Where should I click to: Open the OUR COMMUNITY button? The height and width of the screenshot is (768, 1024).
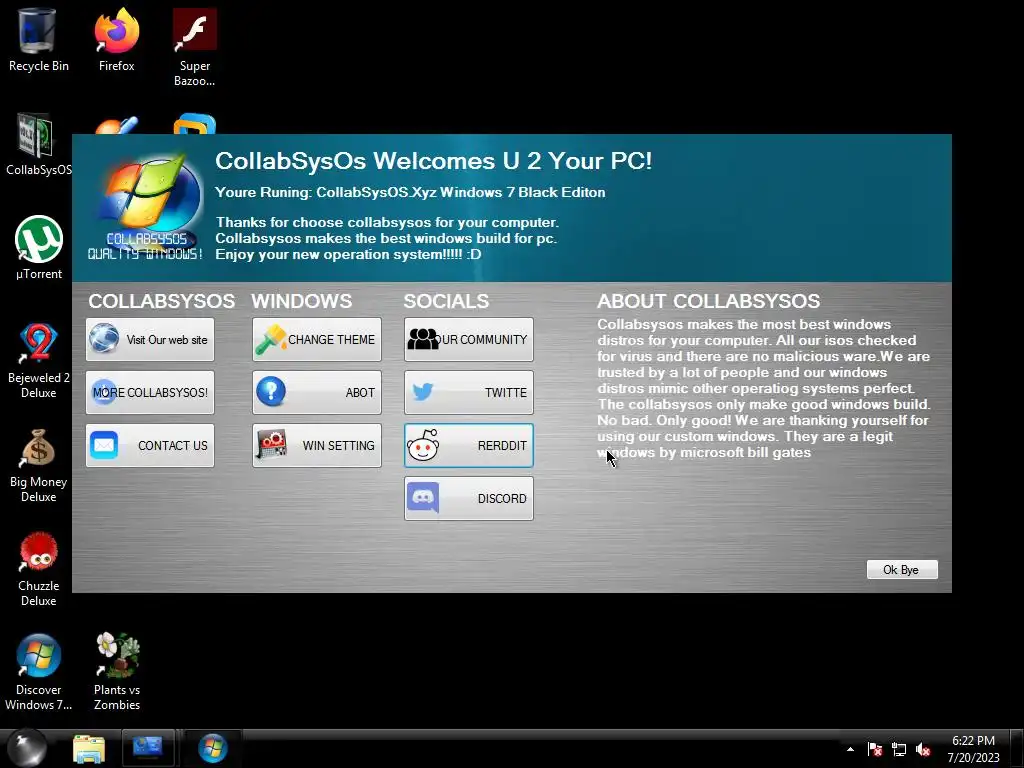(x=469, y=340)
